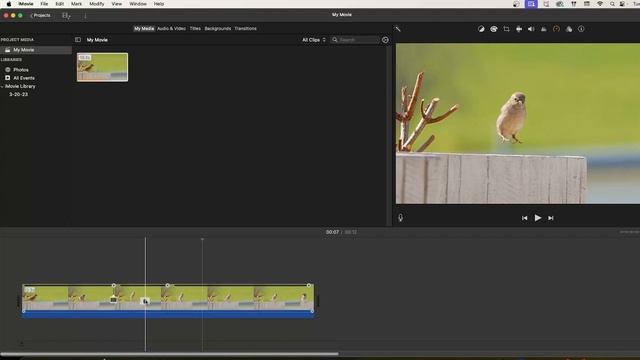Click the voiceover microphone icon
This screenshot has width=640, height=360.
pyautogui.click(x=400, y=218)
